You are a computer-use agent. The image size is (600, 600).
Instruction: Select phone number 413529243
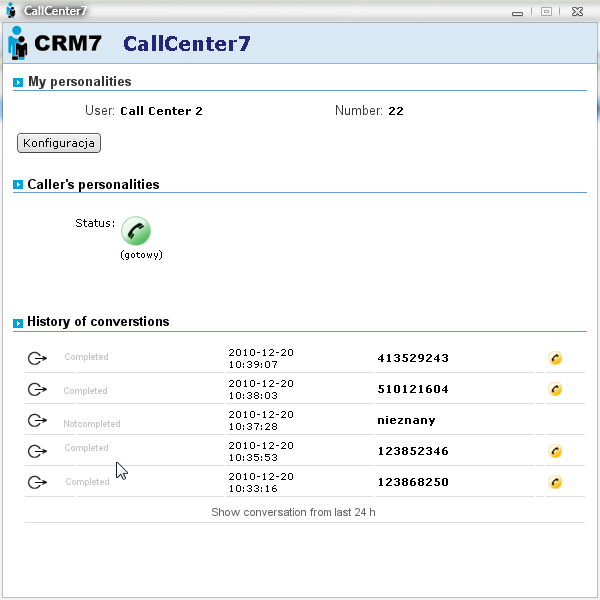(x=413, y=358)
